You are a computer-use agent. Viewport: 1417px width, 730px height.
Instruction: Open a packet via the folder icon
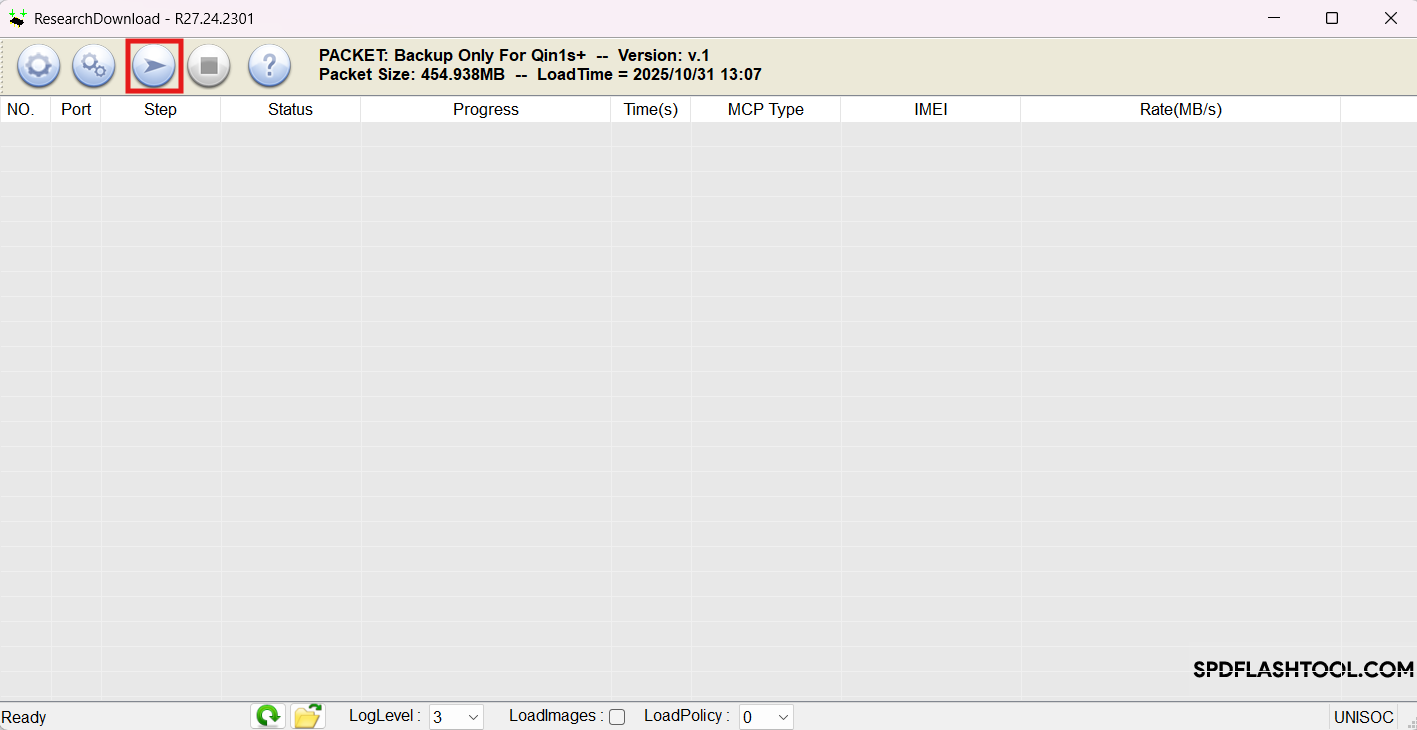(x=307, y=716)
